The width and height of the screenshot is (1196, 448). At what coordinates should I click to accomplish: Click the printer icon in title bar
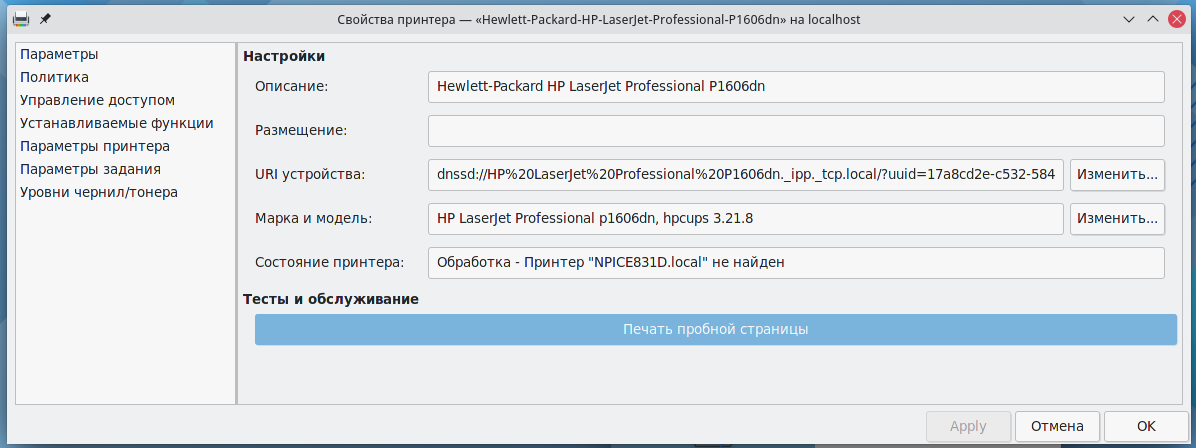[20, 19]
